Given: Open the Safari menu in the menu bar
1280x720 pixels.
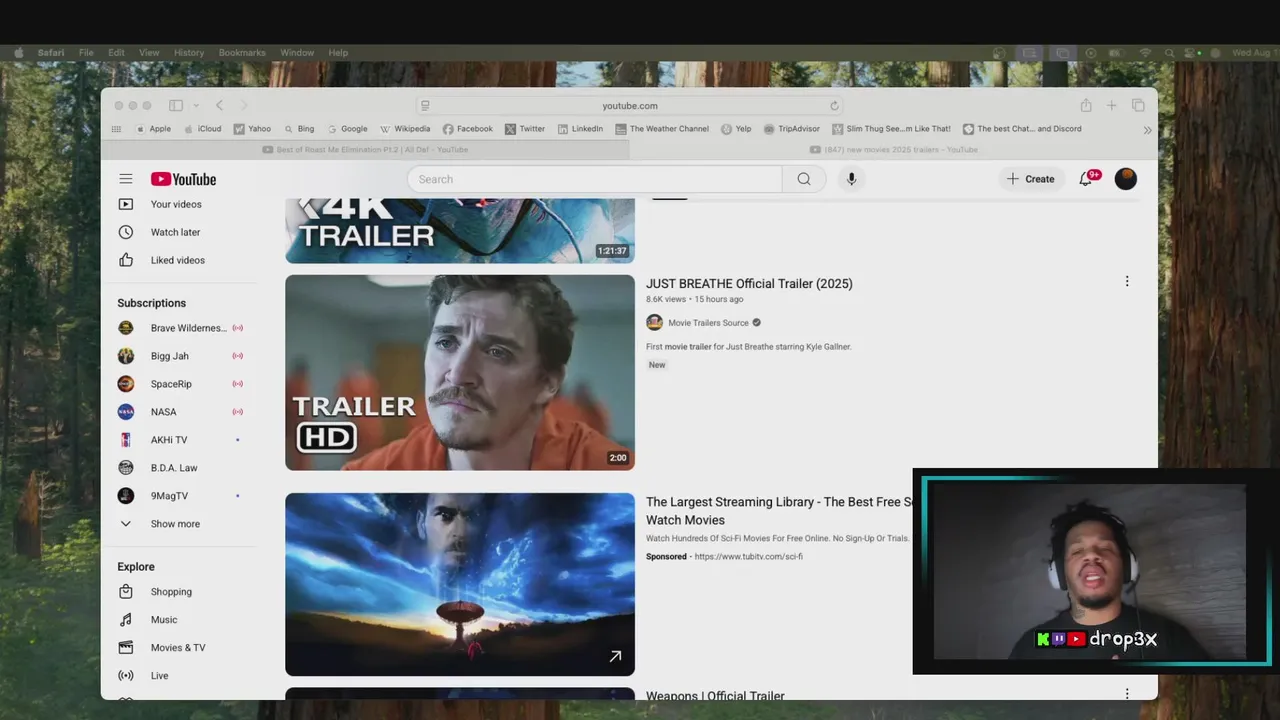Looking at the screenshot, I should [x=51, y=53].
